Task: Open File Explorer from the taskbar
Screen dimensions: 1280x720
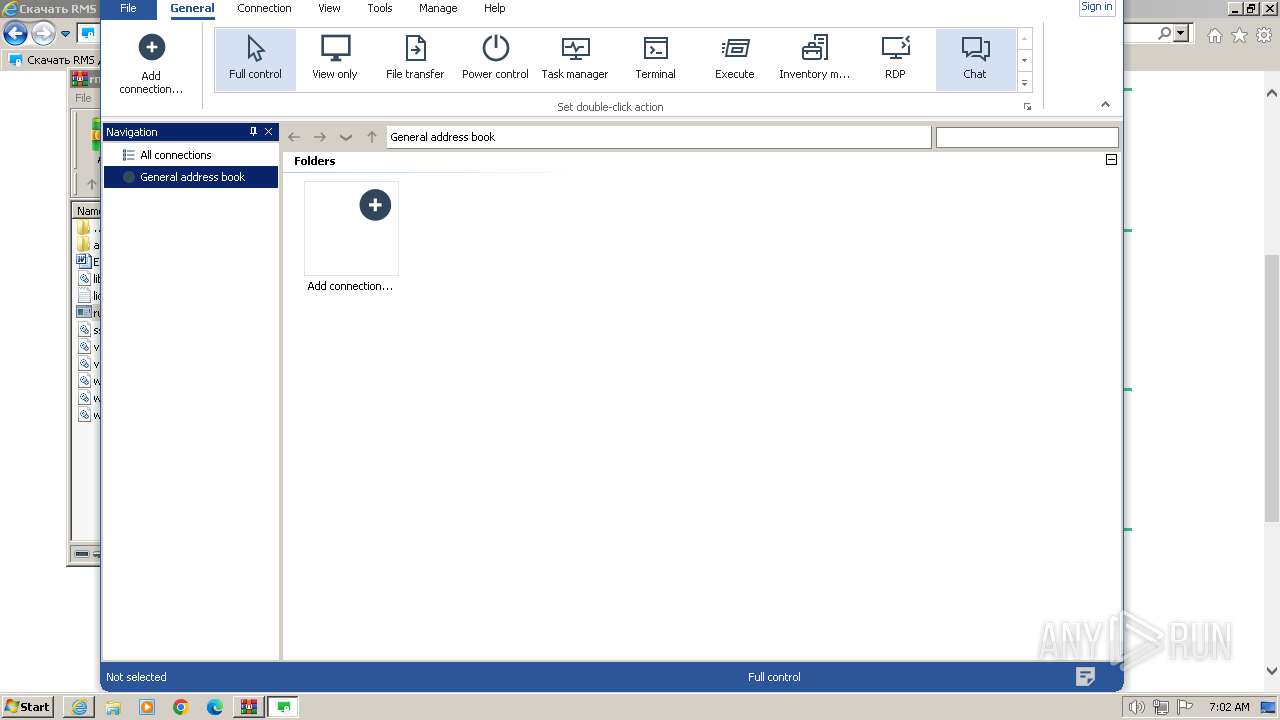Action: [113, 707]
